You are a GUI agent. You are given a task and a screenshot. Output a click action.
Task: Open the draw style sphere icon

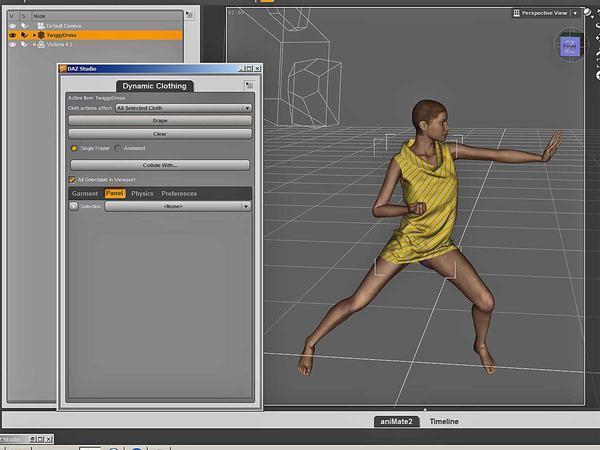pyautogui.click(x=588, y=13)
